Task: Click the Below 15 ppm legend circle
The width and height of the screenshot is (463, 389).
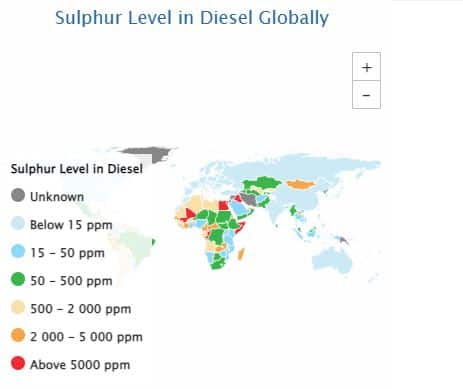Action: point(18,223)
